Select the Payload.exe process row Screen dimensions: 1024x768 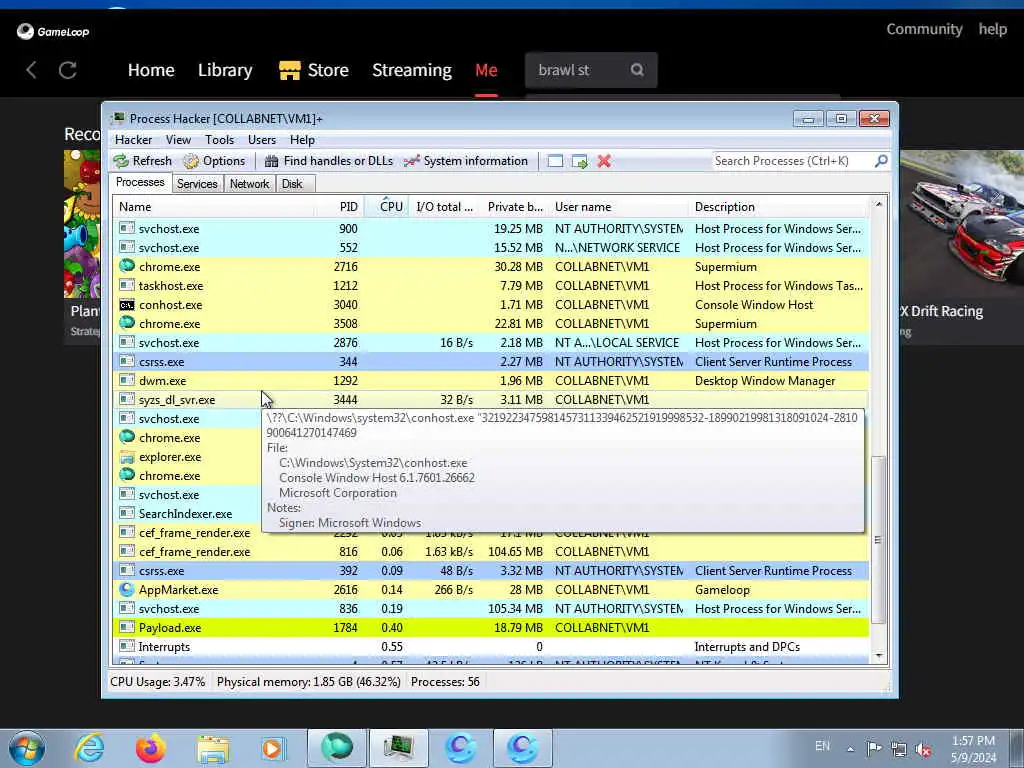pos(492,628)
